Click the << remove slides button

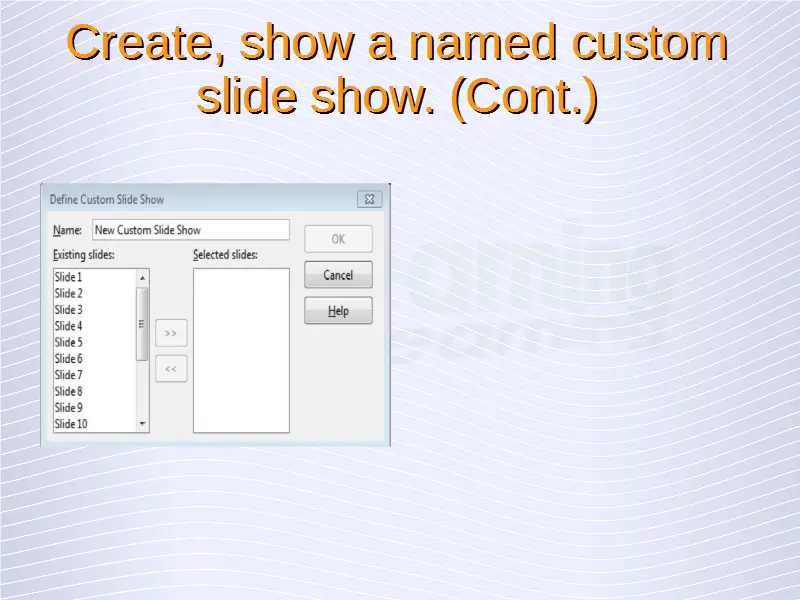171,369
